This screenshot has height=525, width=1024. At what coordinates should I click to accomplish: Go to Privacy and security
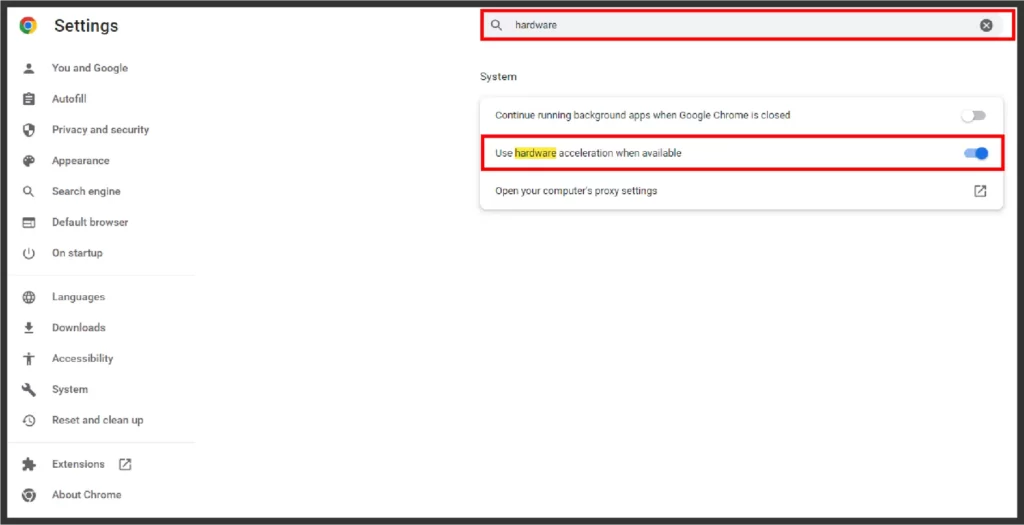tap(101, 130)
